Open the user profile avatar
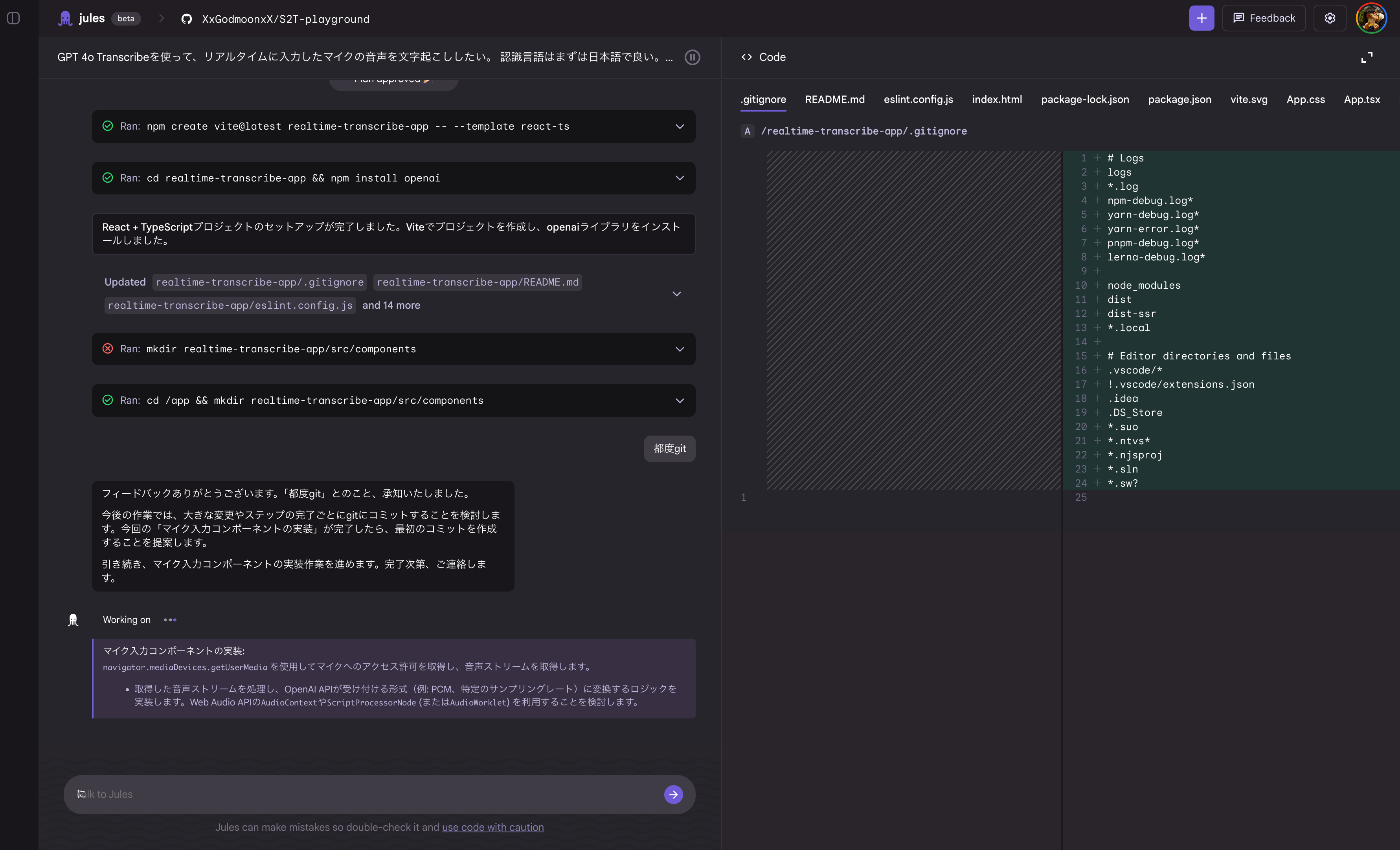The image size is (1400, 850). 1370,18
